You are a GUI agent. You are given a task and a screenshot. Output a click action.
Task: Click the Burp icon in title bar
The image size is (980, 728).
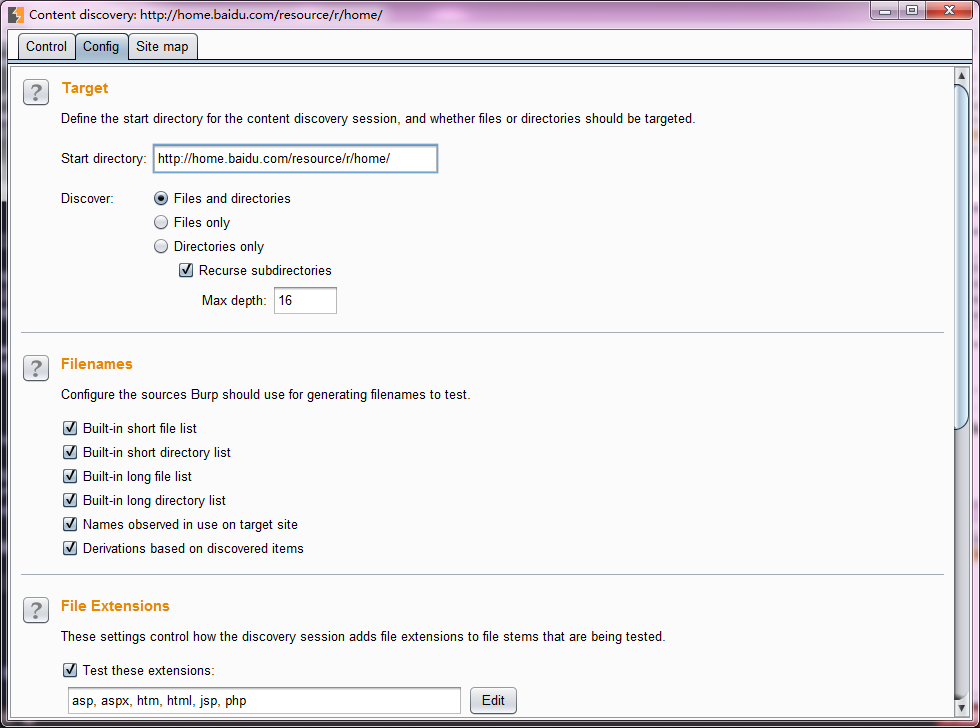(17, 15)
